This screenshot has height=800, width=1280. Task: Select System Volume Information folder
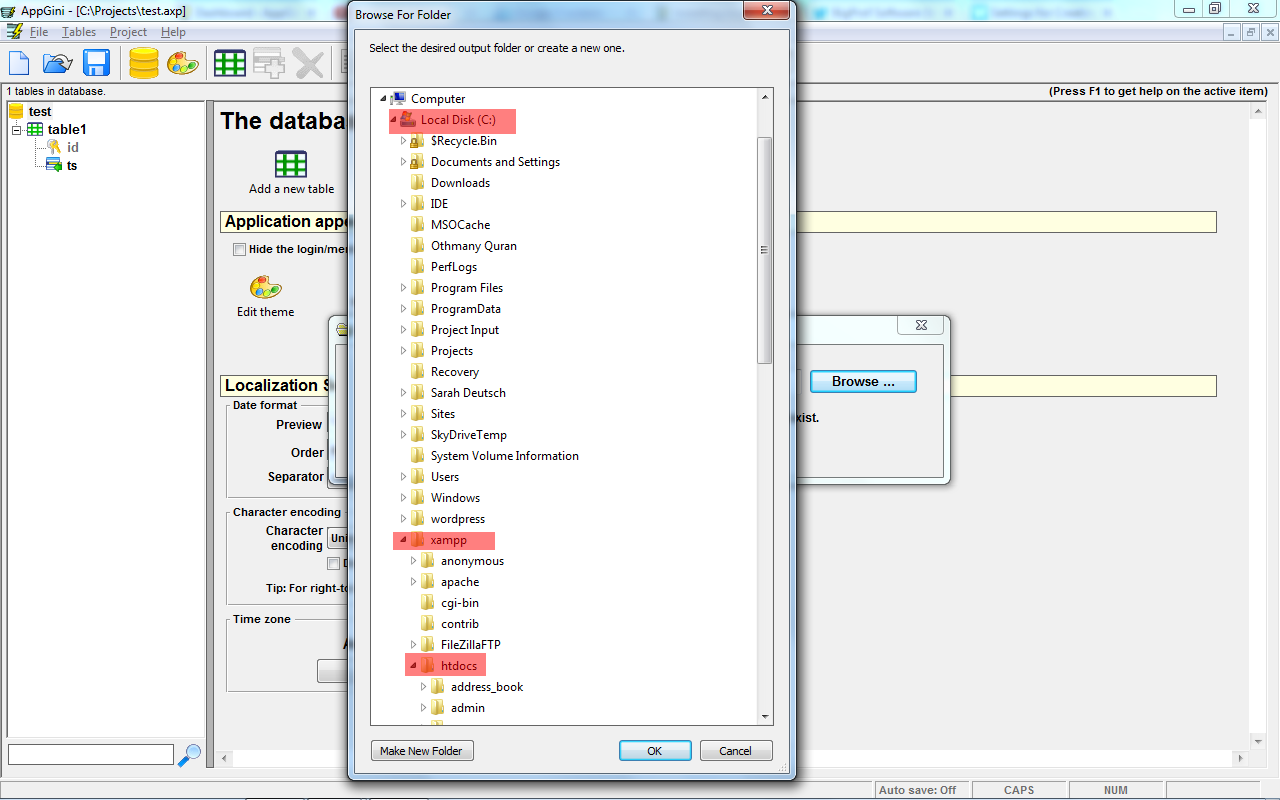point(505,456)
